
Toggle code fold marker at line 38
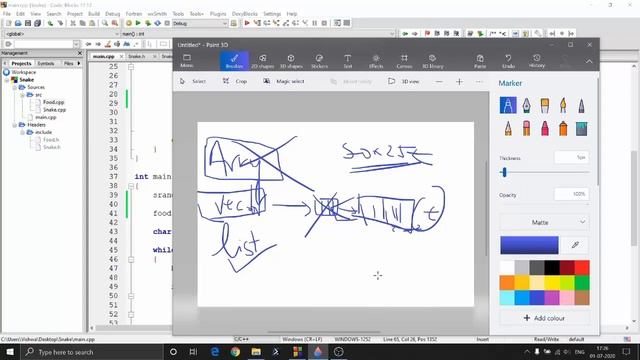[131, 186]
